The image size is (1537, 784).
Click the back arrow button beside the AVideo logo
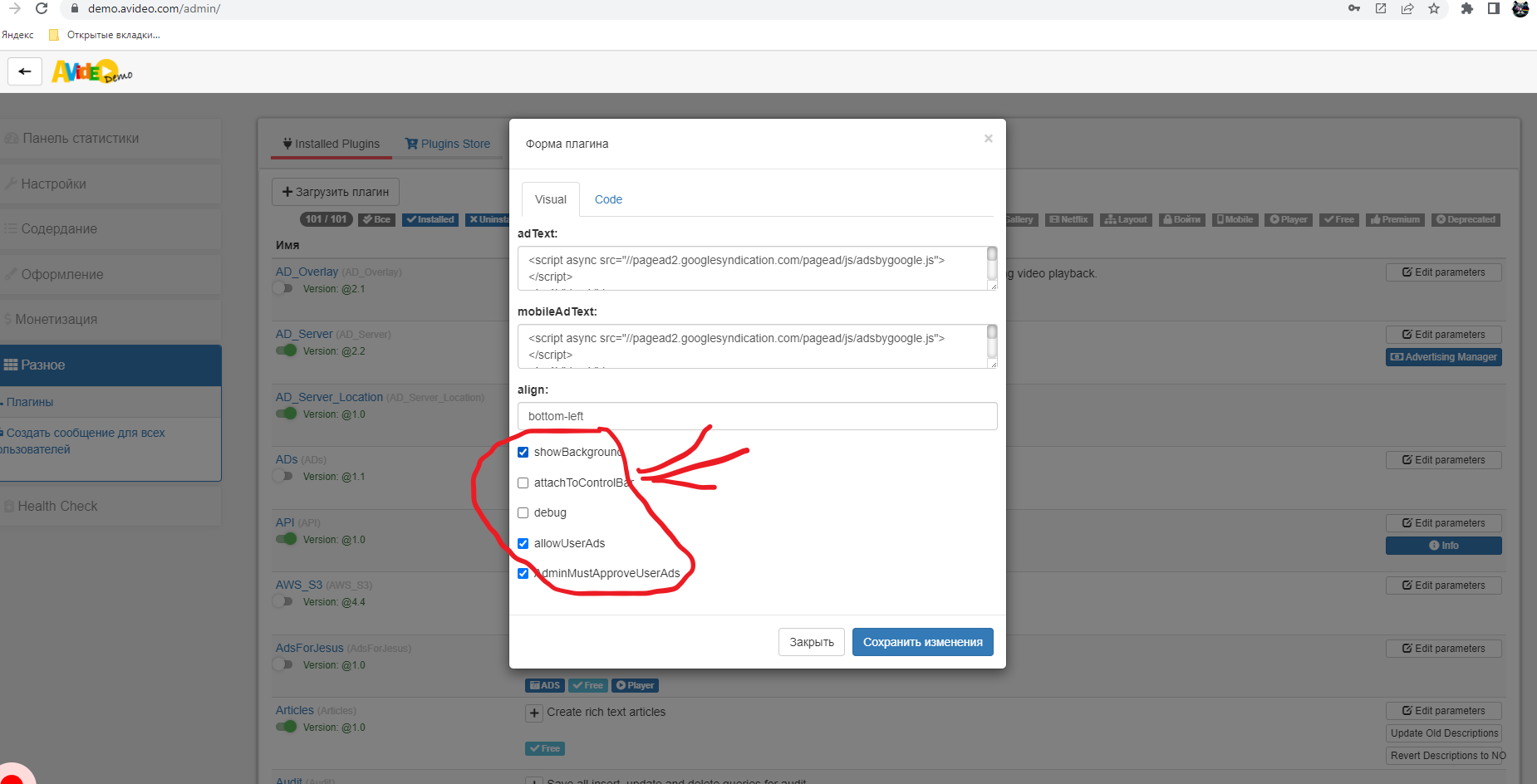pyautogui.click(x=25, y=71)
